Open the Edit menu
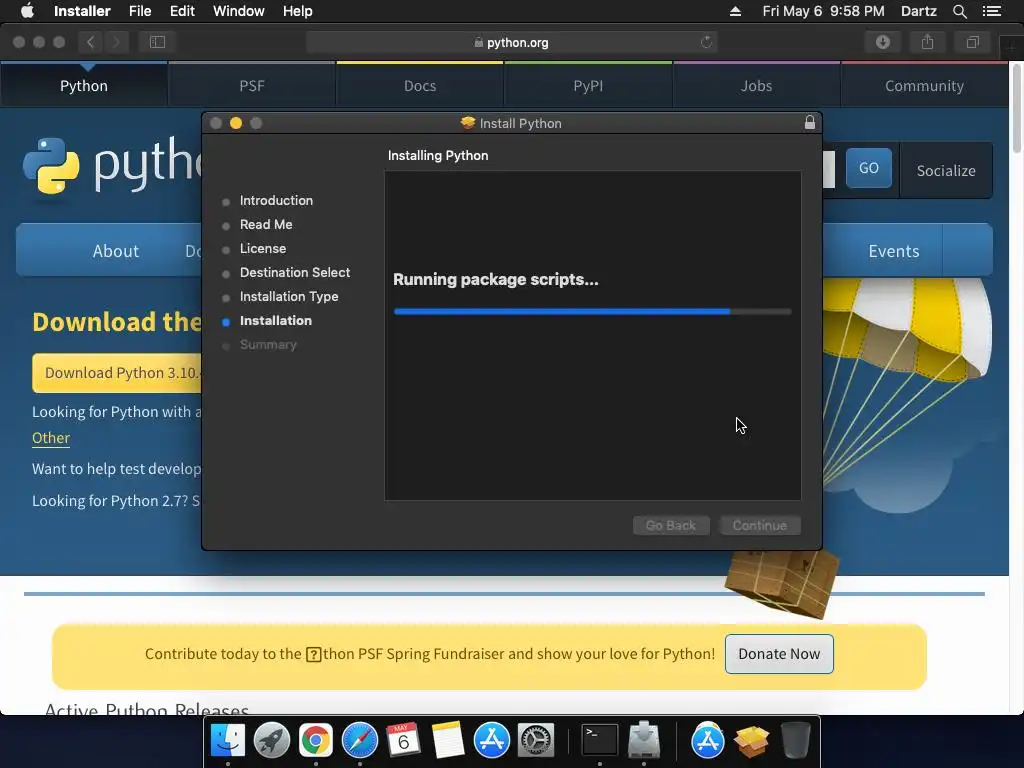 pyautogui.click(x=182, y=11)
